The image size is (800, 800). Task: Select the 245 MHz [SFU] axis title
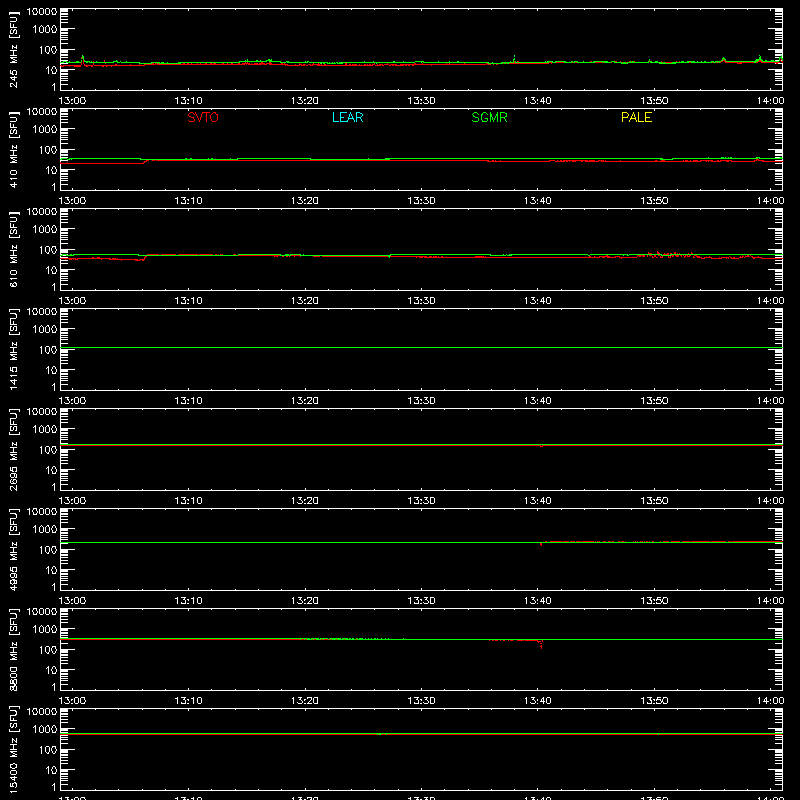(13, 49)
